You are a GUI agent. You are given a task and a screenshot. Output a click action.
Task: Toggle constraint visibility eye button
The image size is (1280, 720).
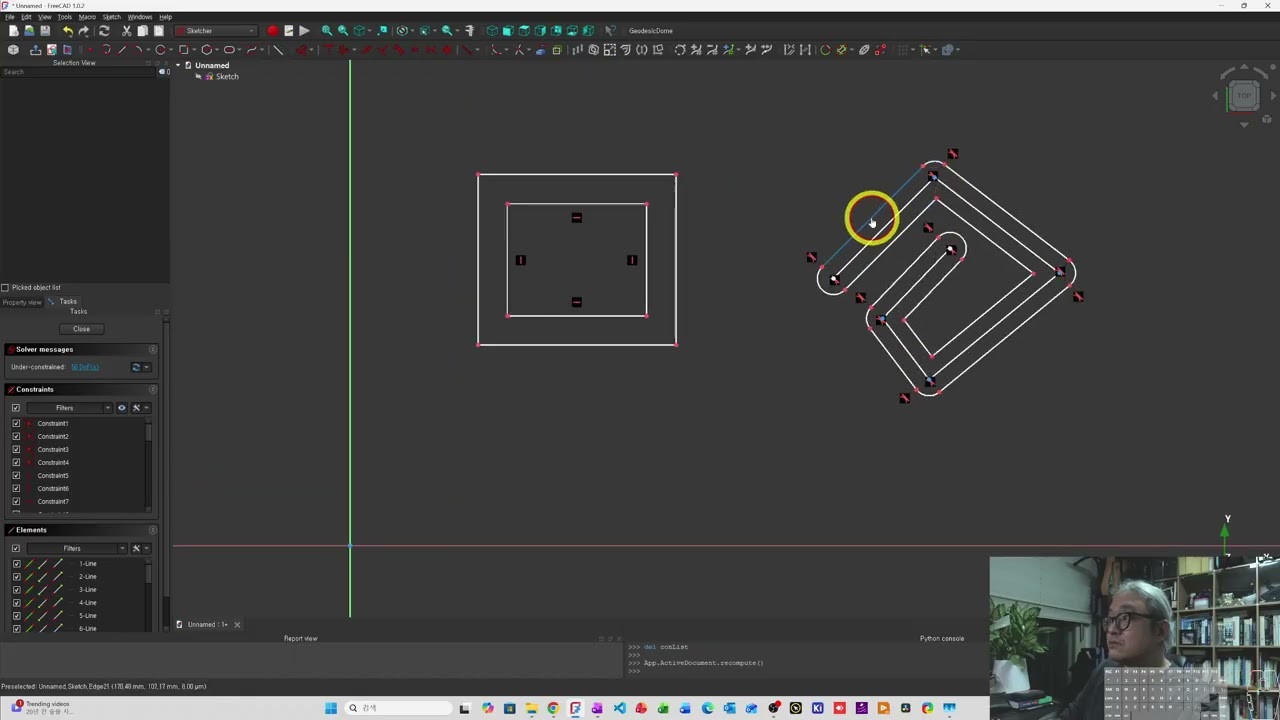pos(122,408)
